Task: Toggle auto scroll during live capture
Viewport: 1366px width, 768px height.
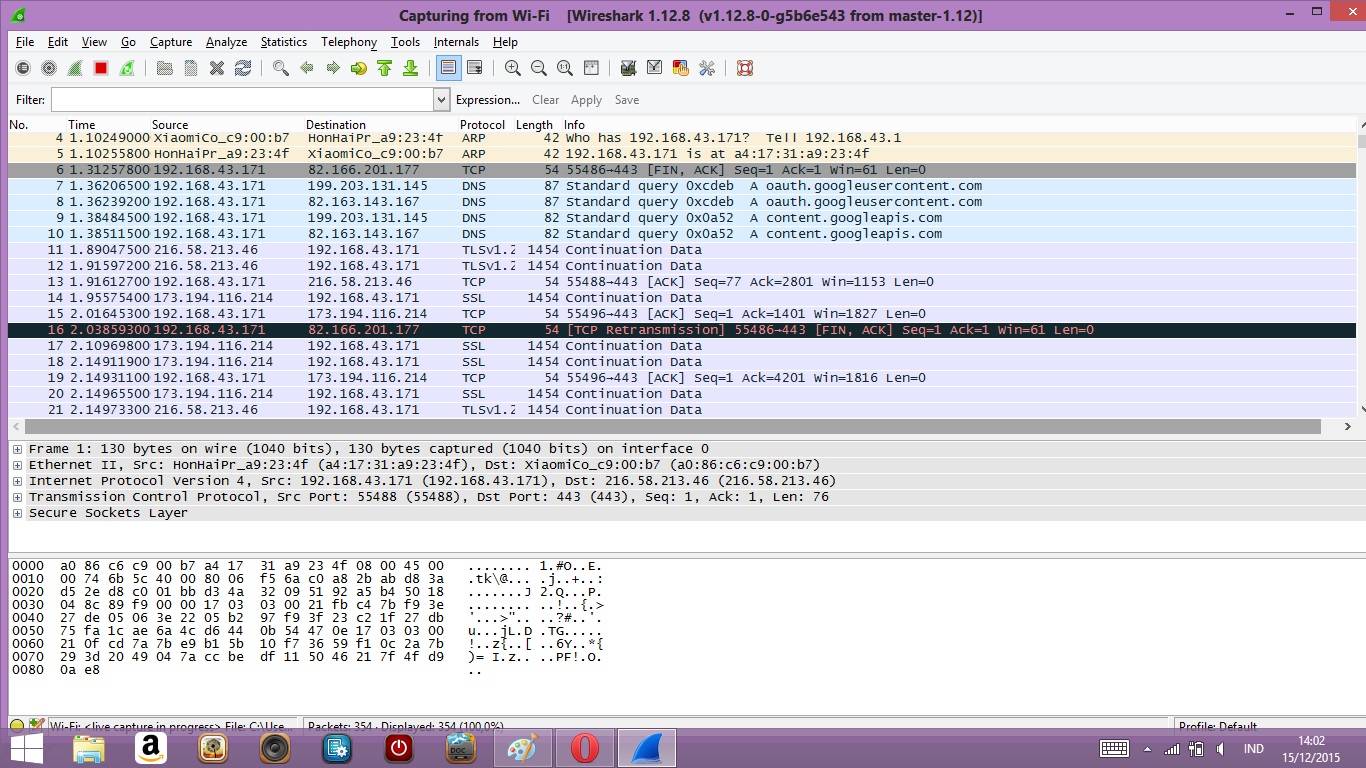Action: pos(475,68)
